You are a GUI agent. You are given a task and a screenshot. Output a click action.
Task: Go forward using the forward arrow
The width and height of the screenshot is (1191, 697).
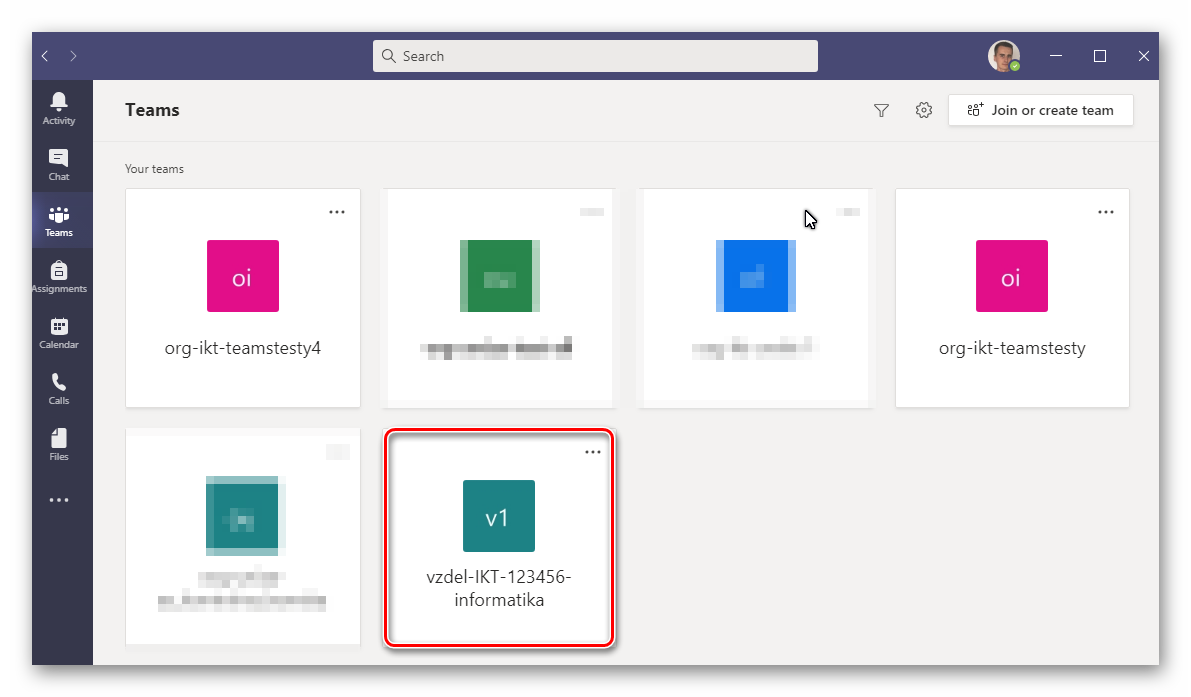pyautogui.click(x=73, y=56)
